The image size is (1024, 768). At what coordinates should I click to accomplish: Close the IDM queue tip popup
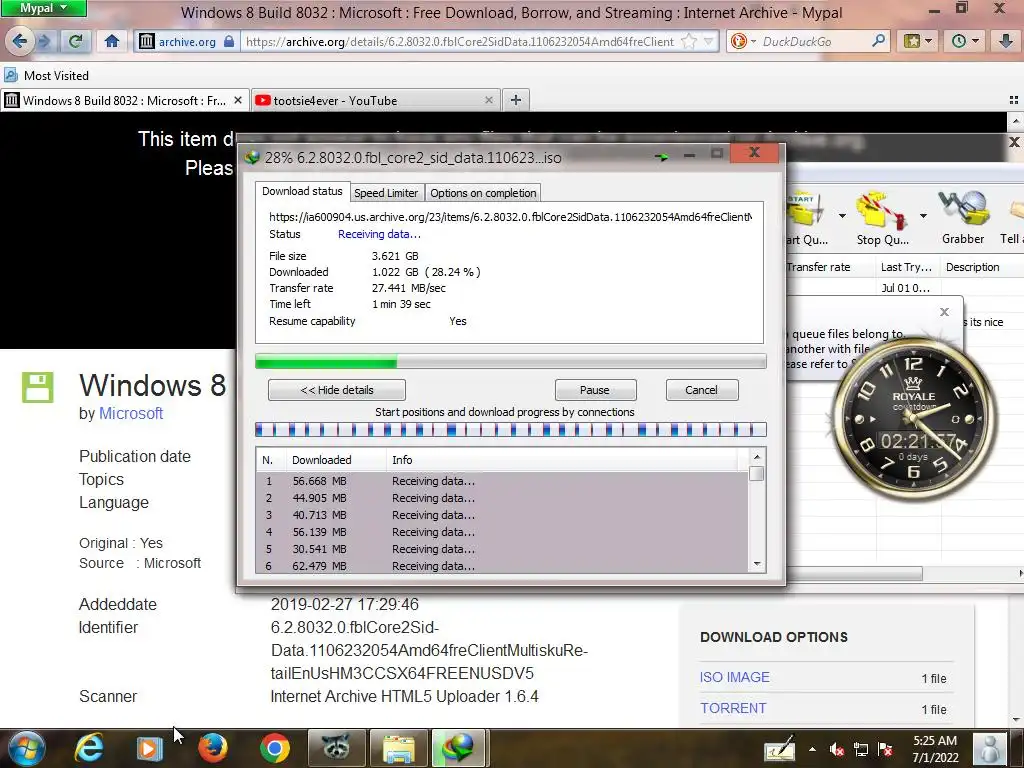pyautogui.click(x=944, y=312)
